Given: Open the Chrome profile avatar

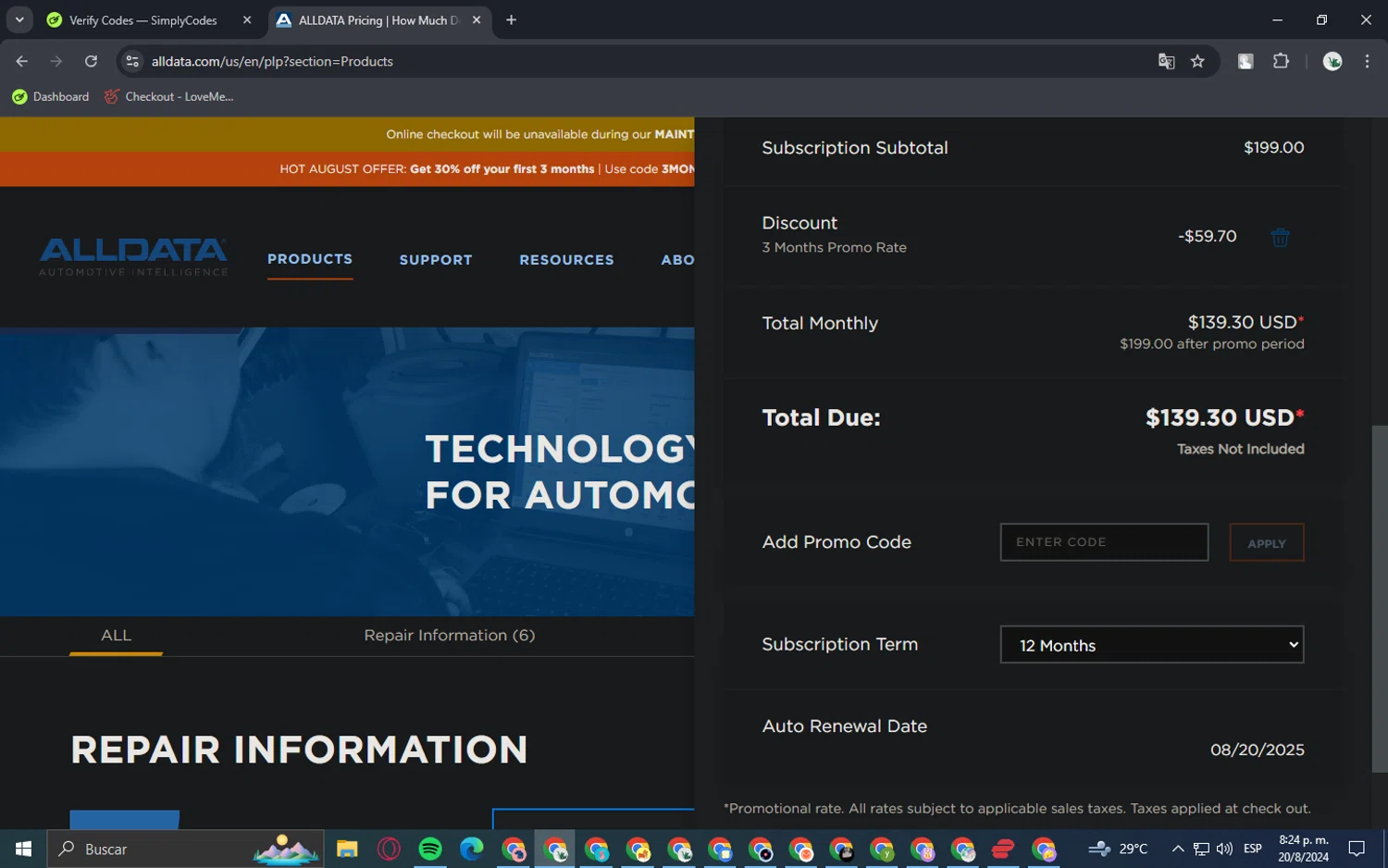Looking at the screenshot, I should coord(1332,61).
